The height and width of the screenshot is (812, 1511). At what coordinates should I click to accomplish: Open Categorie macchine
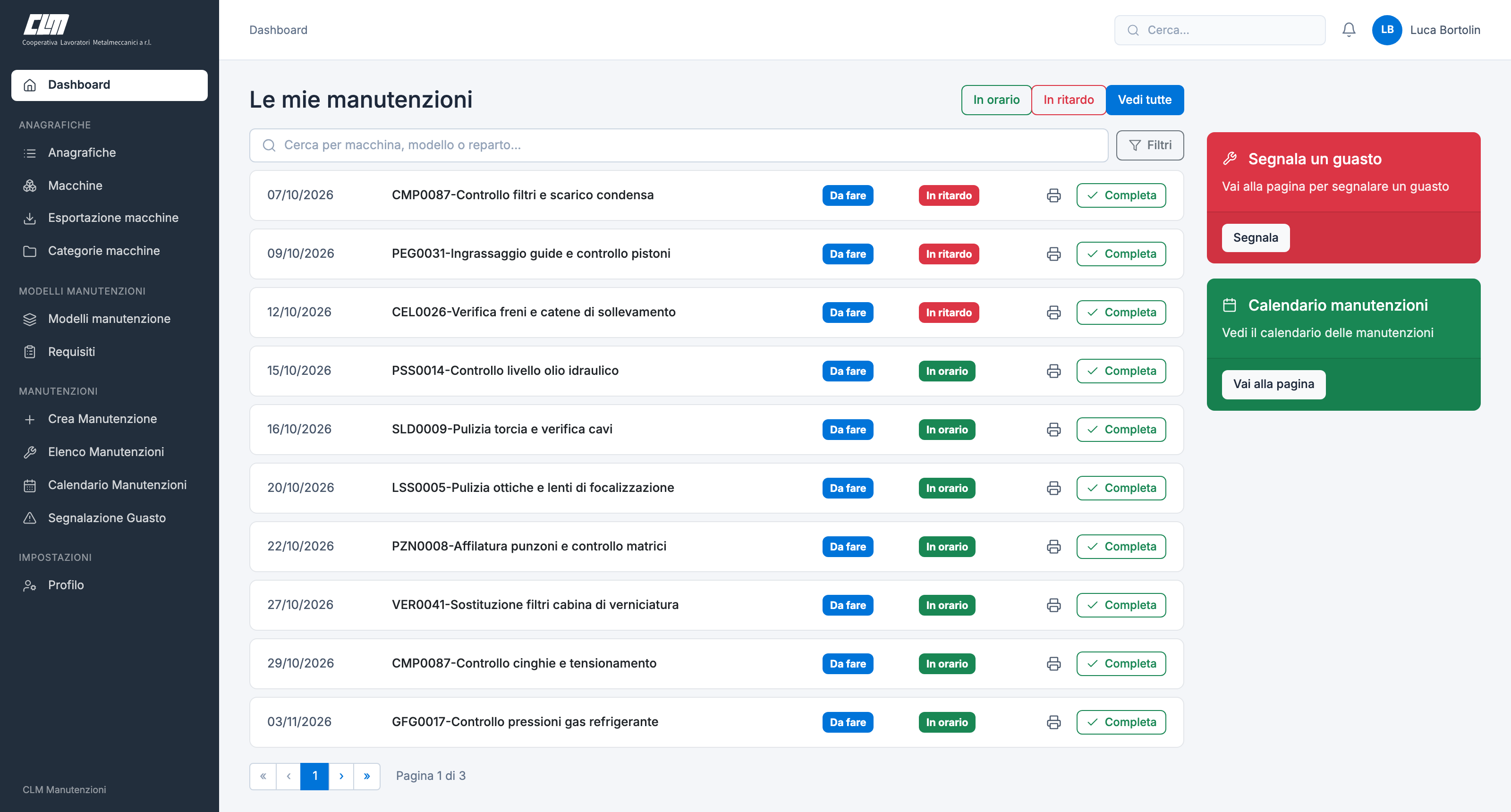(x=109, y=251)
